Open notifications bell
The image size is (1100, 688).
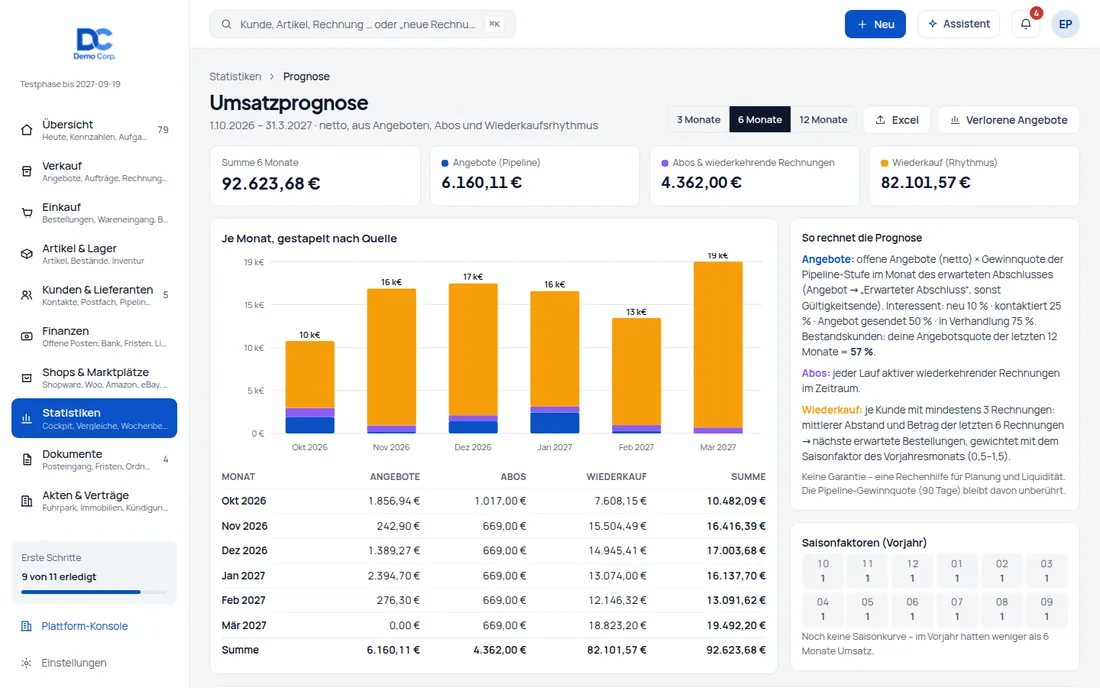pyautogui.click(x=1026, y=24)
